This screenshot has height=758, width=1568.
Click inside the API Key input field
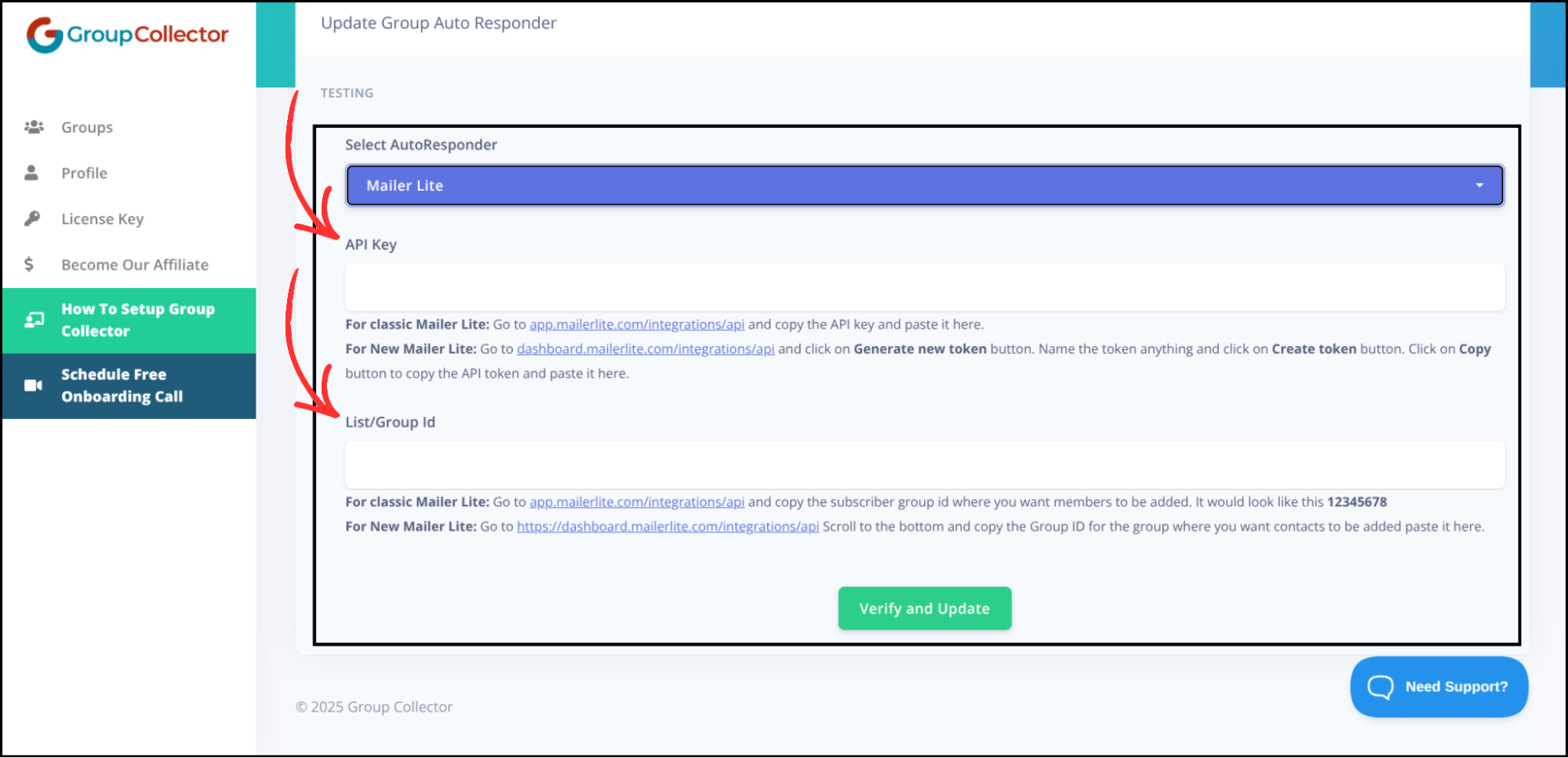point(924,286)
